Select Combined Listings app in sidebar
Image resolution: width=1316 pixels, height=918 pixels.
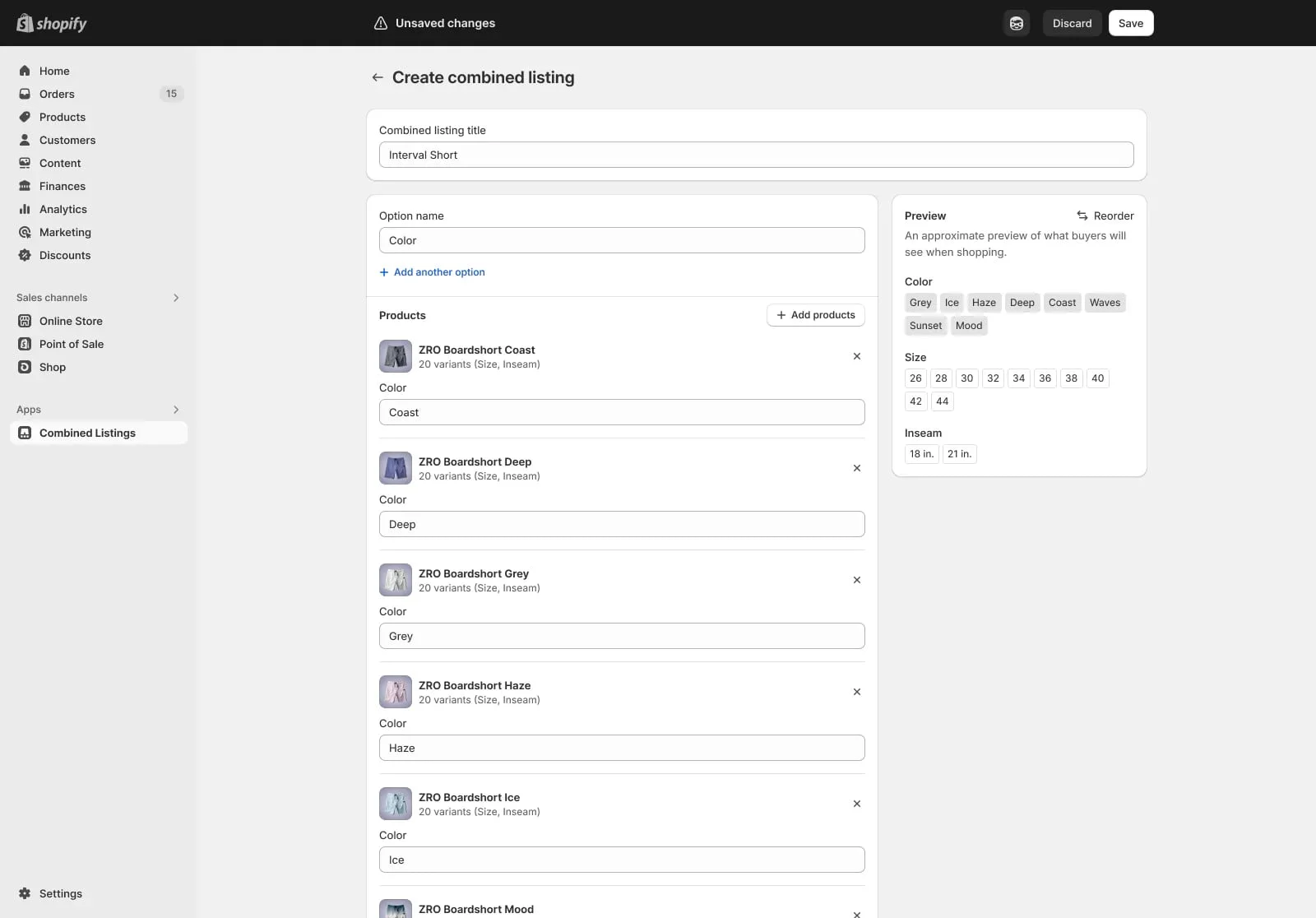pos(99,433)
